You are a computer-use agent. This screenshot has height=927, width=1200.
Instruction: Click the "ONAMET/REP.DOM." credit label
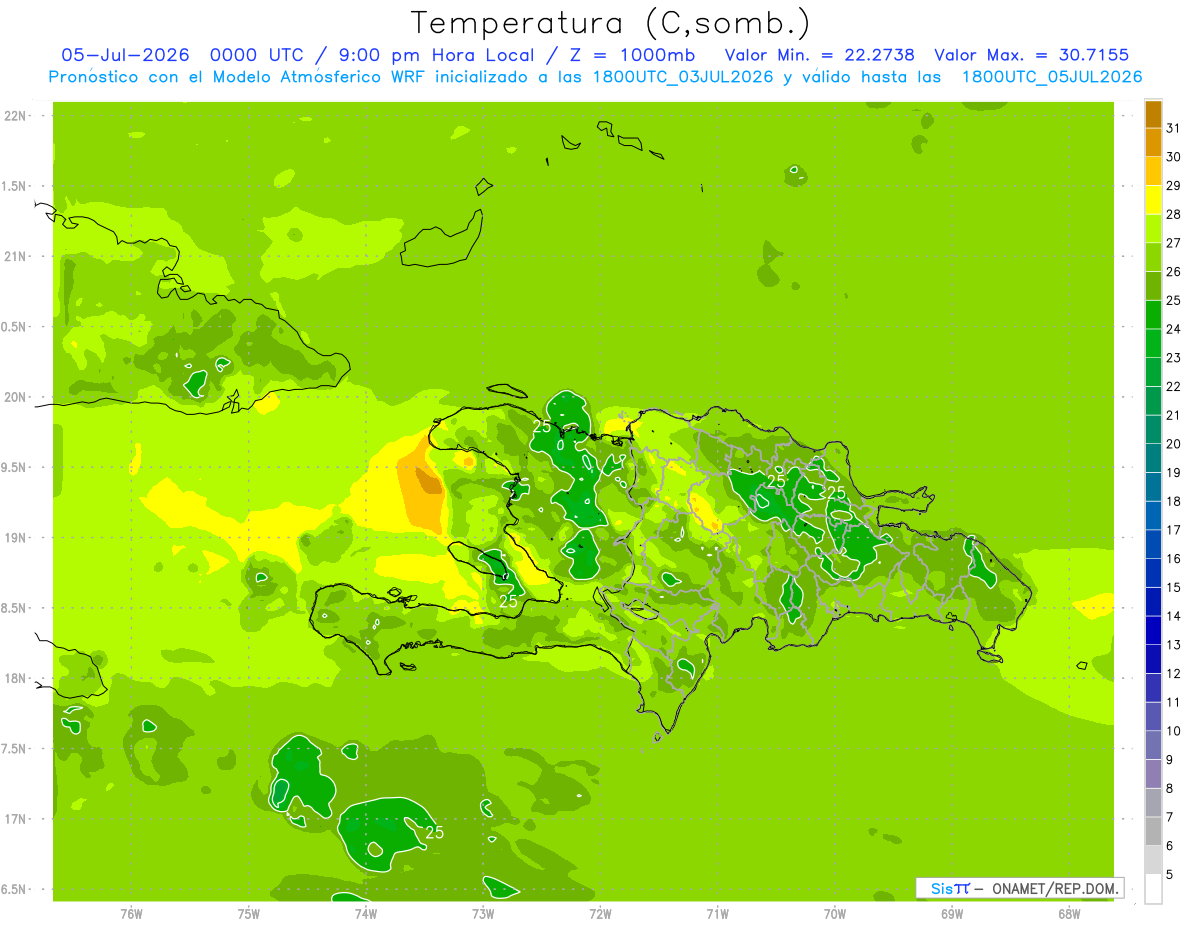pyautogui.click(x=1053, y=888)
